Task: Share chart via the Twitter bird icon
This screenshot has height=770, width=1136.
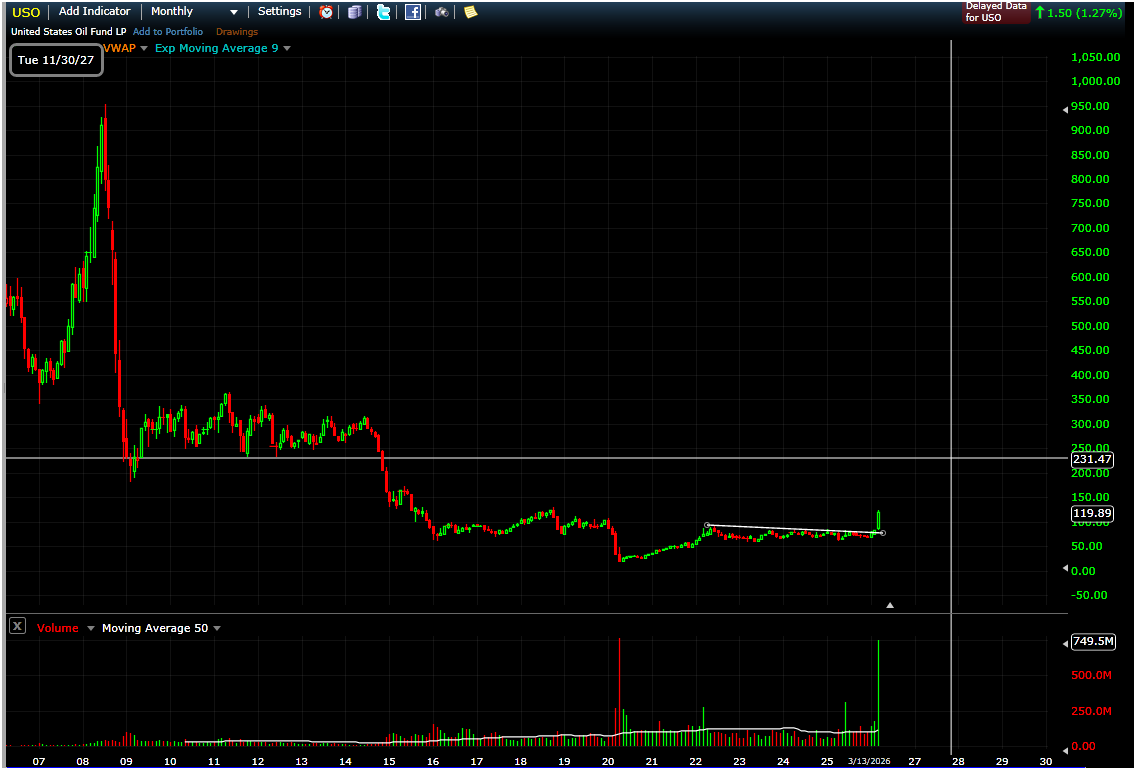Action: (383, 12)
